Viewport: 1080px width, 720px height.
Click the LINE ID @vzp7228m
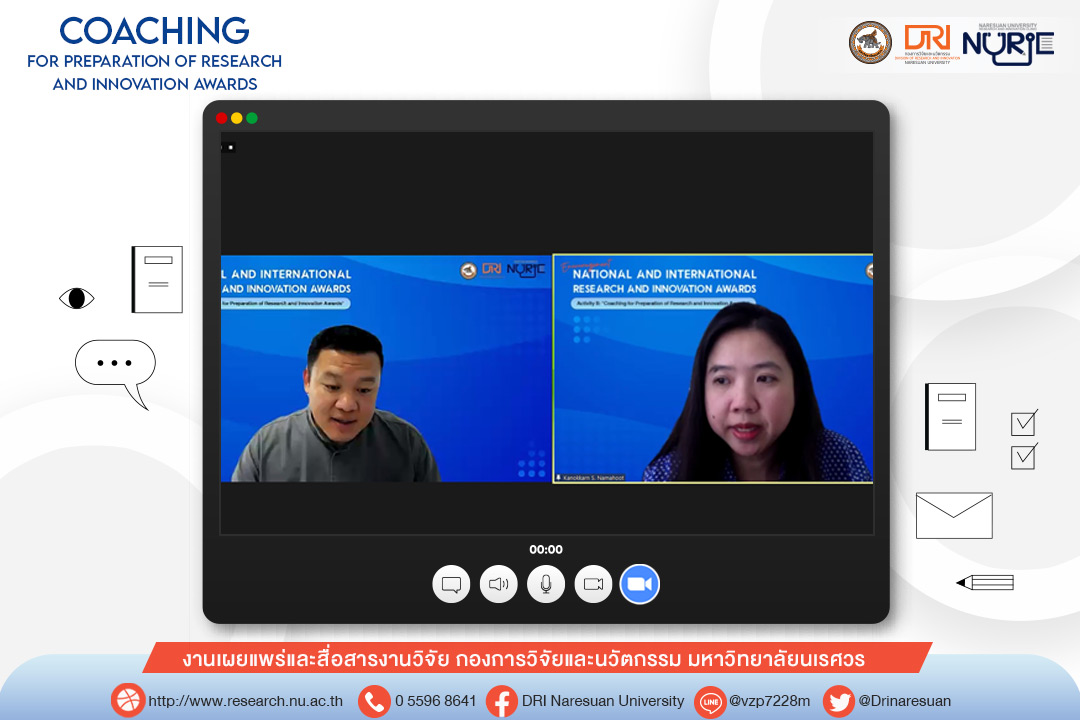coord(769,701)
